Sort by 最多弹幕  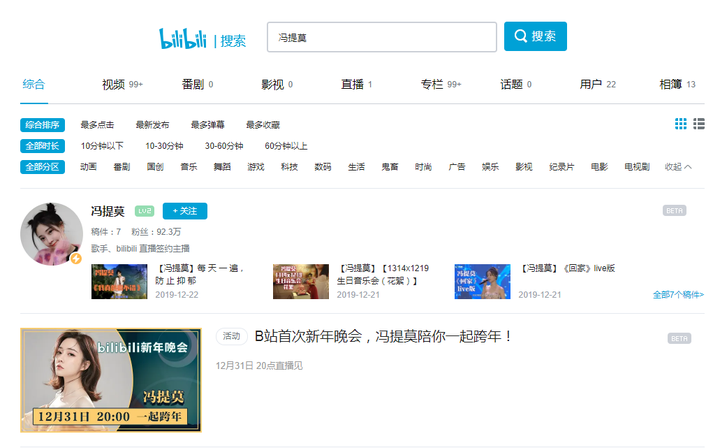click(208, 125)
